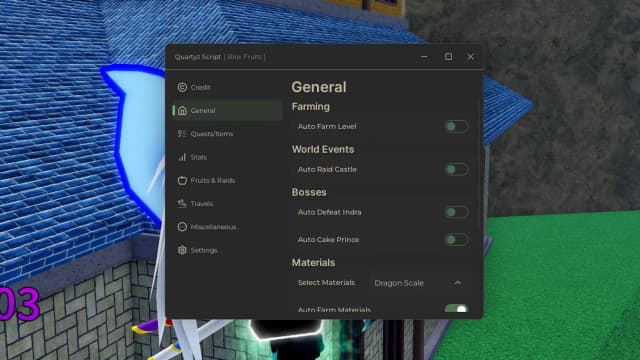Screen dimensions: 640x360
Task: Click the 'World Events' section heading
Action: pyautogui.click(x=323, y=149)
